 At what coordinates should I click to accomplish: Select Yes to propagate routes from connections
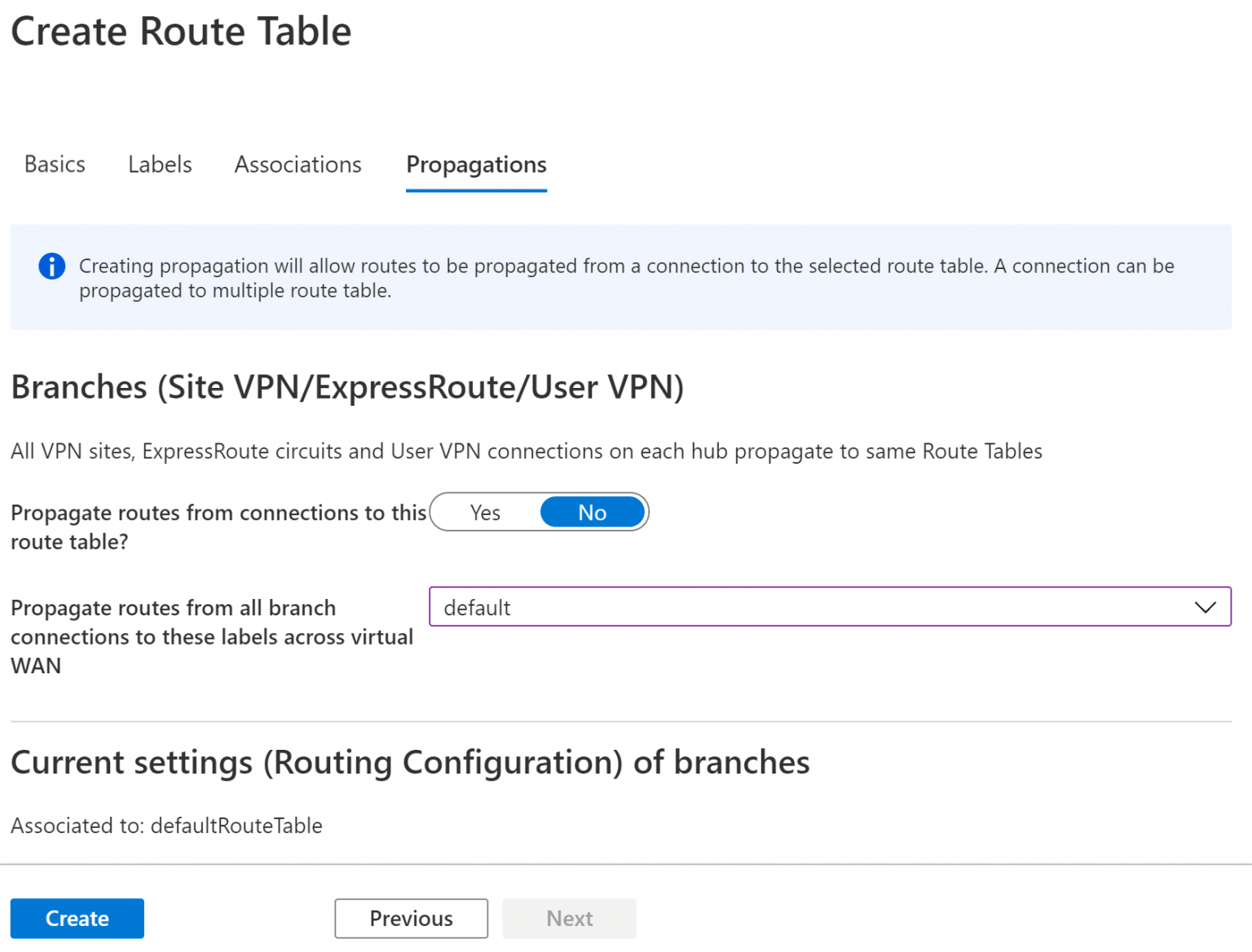(x=485, y=512)
